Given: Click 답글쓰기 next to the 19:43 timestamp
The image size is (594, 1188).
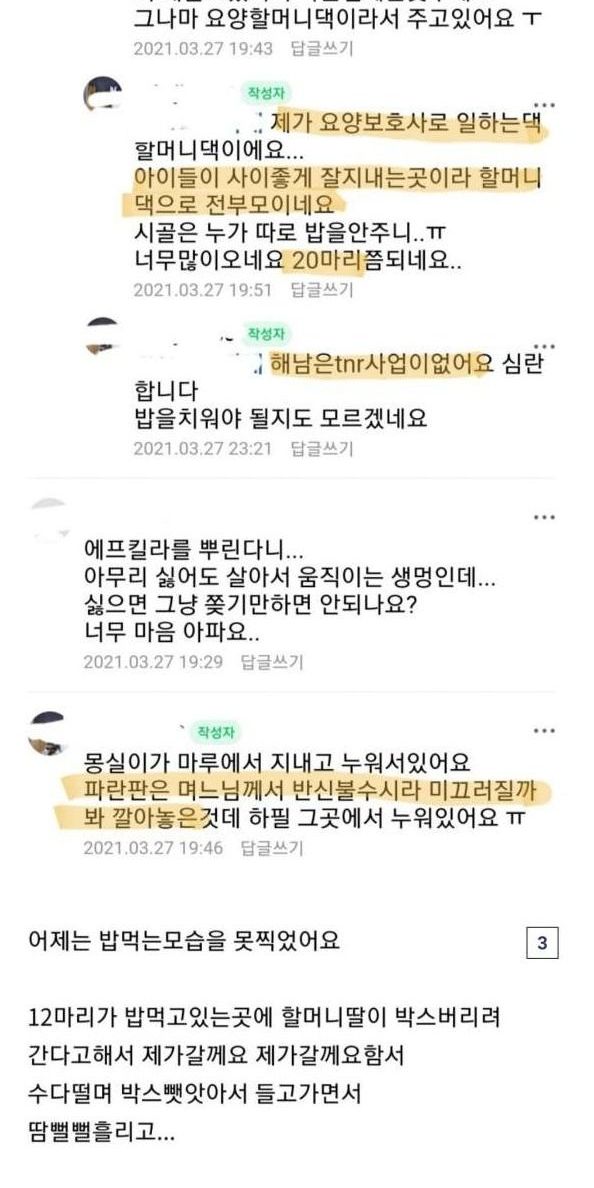Looking at the screenshot, I should pos(322,48).
